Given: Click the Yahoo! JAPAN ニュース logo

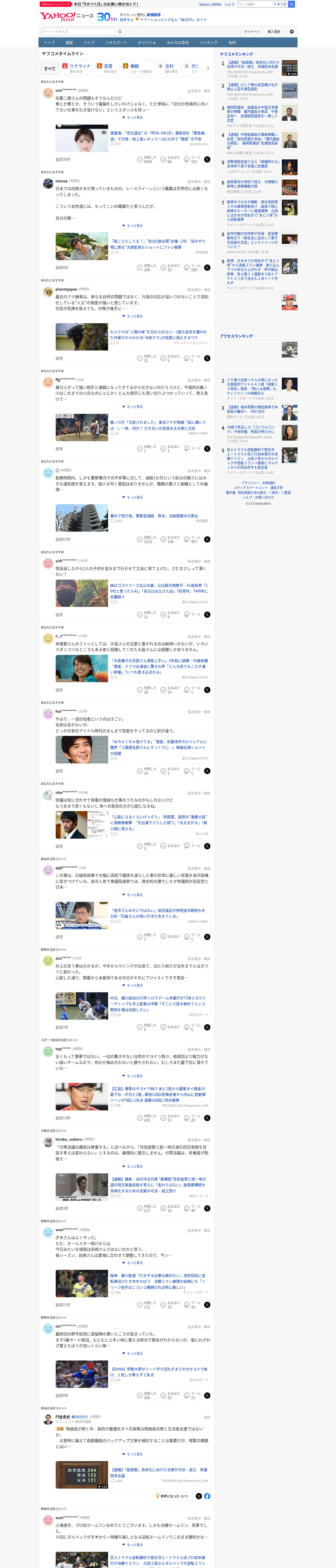Looking at the screenshot, I should tap(67, 16).
